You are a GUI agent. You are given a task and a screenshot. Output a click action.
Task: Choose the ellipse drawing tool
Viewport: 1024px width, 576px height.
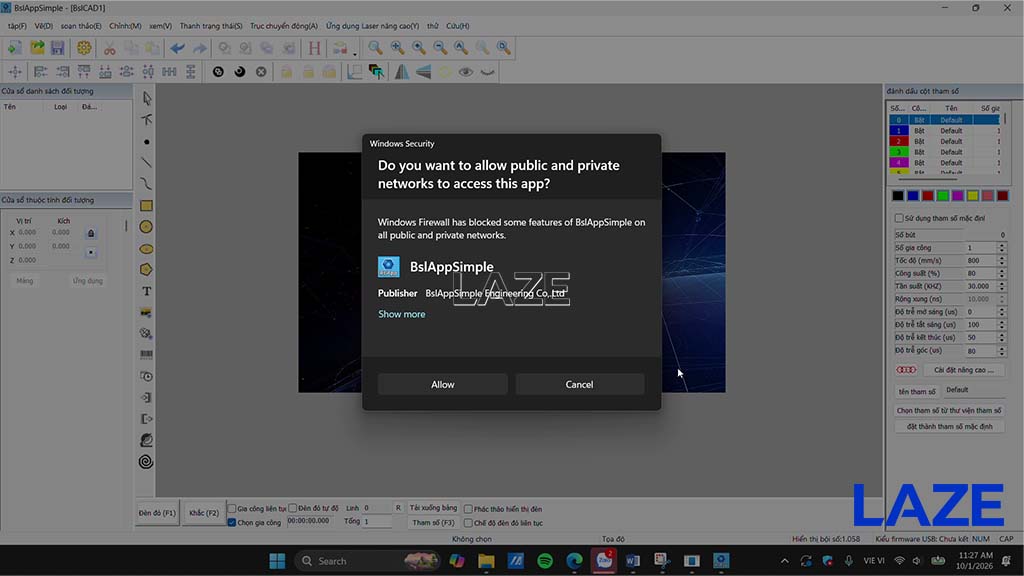tap(146, 249)
